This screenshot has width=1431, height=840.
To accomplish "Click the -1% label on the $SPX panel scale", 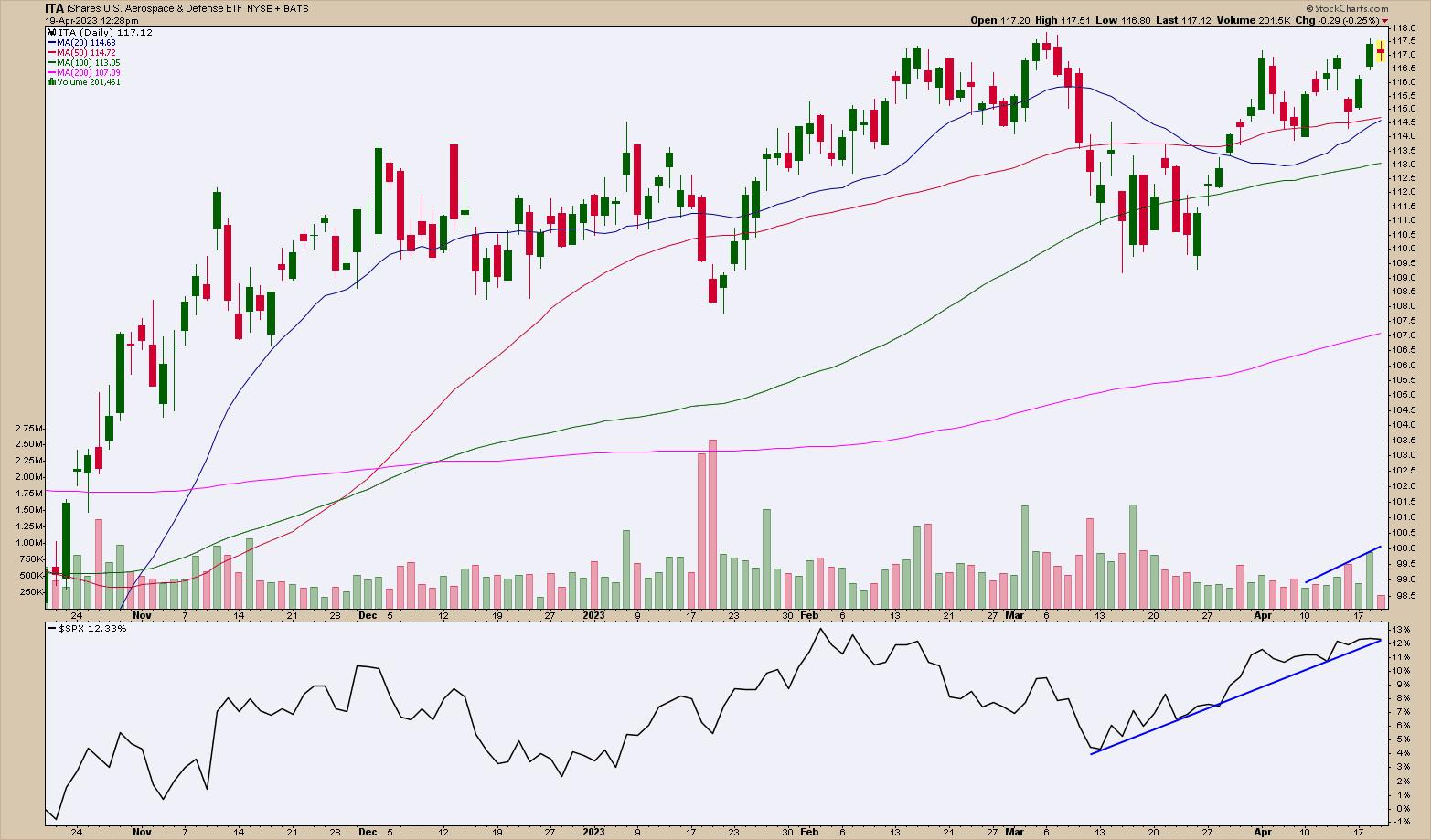I will (x=1402, y=823).
